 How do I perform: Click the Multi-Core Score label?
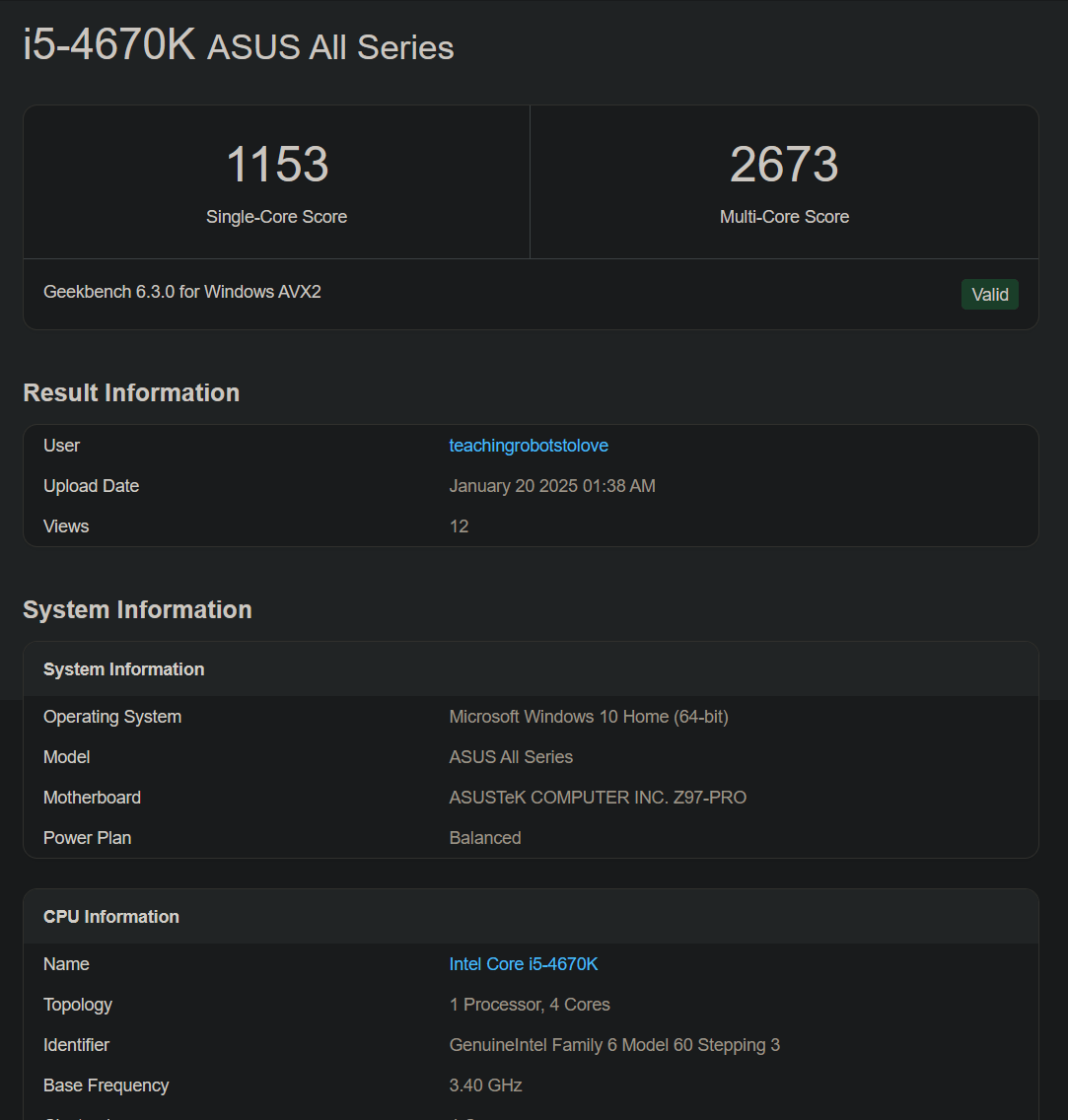pyautogui.click(x=784, y=217)
